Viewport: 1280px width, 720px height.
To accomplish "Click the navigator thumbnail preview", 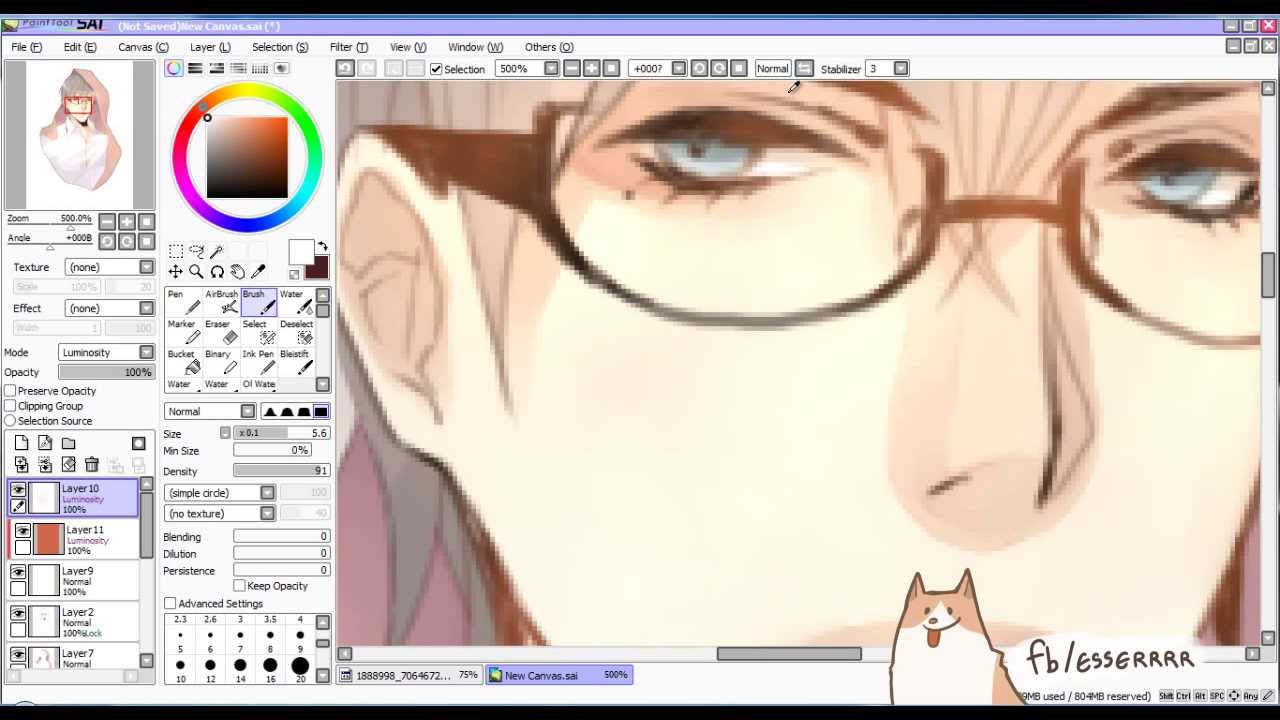I will point(80,135).
